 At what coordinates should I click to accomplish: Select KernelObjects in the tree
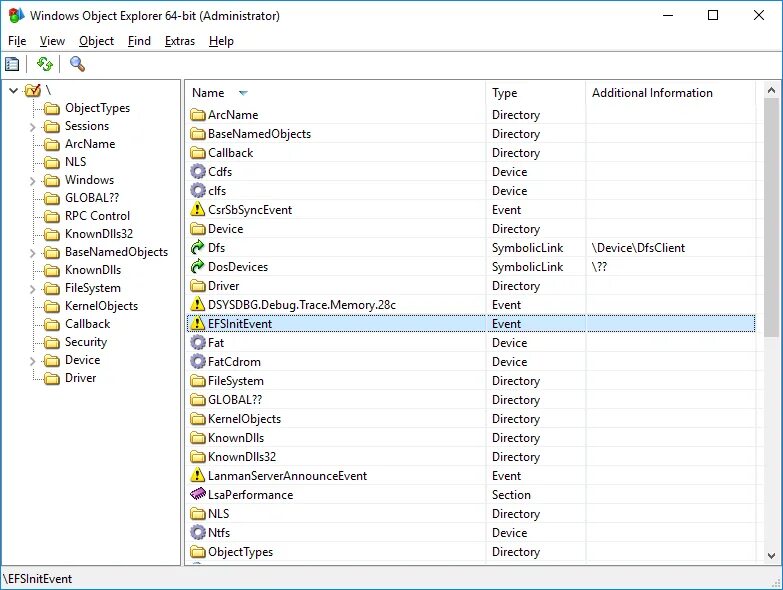pyautogui.click(x=101, y=305)
